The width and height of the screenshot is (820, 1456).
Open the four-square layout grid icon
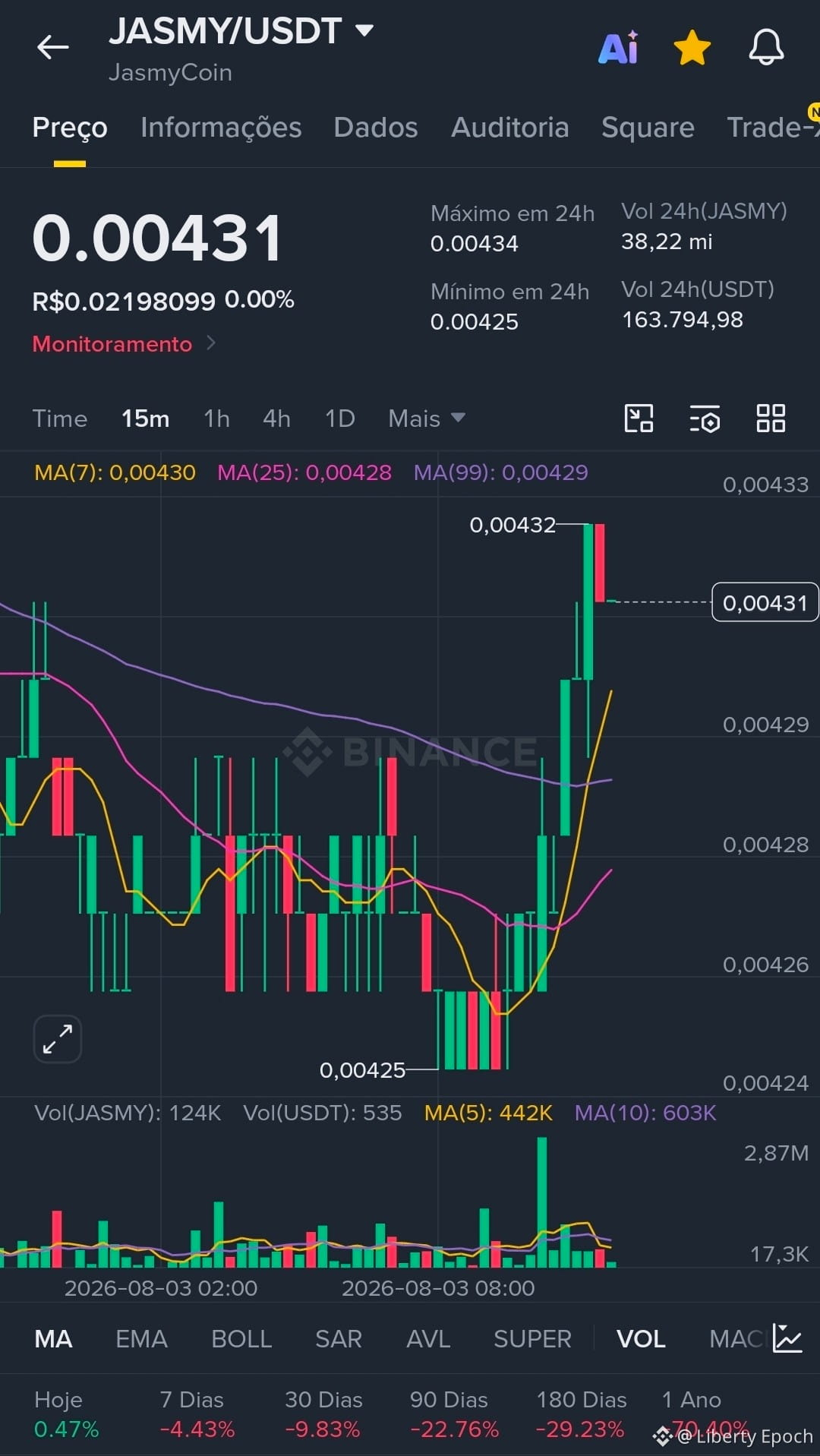(x=771, y=418)
